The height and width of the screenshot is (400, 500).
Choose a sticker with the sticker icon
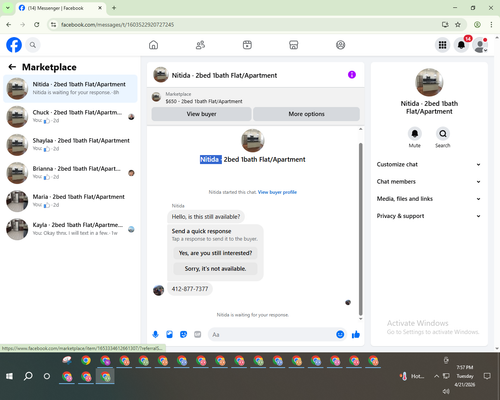tap(183, 334)
